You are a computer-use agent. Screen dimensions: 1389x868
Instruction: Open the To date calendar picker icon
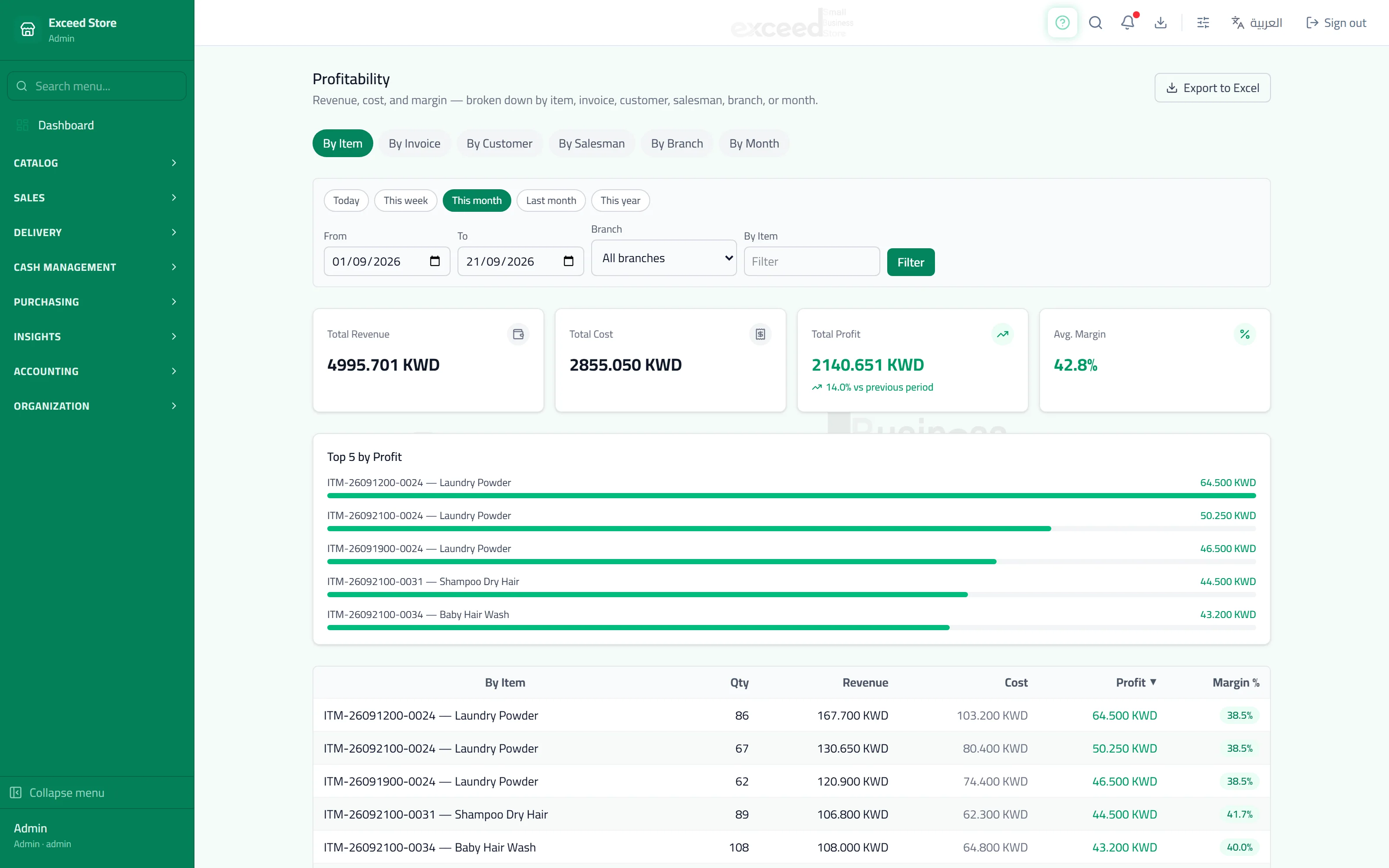pyautogui.click(x=568, y=261)
